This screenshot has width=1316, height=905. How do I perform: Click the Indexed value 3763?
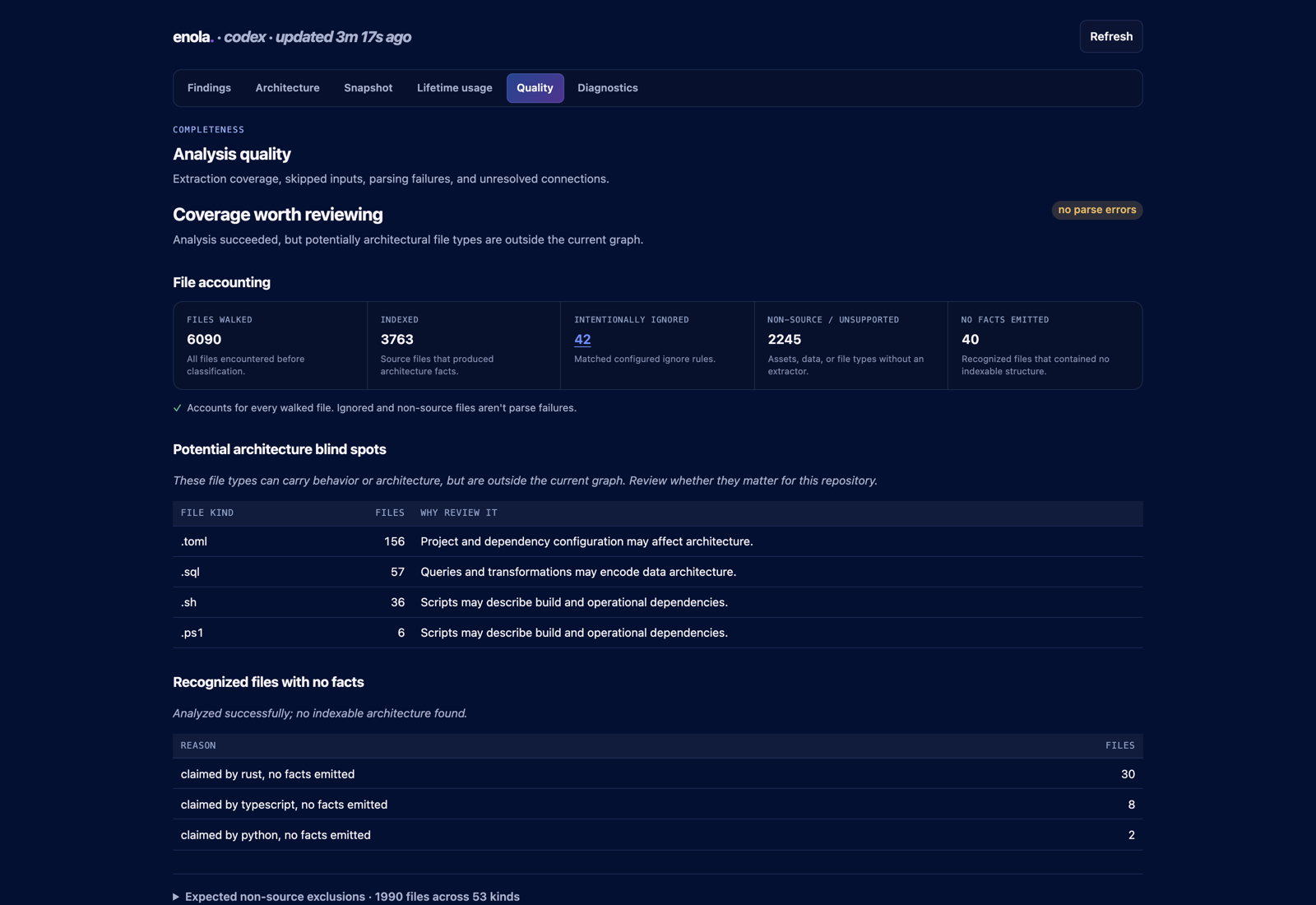click(396, 339)
